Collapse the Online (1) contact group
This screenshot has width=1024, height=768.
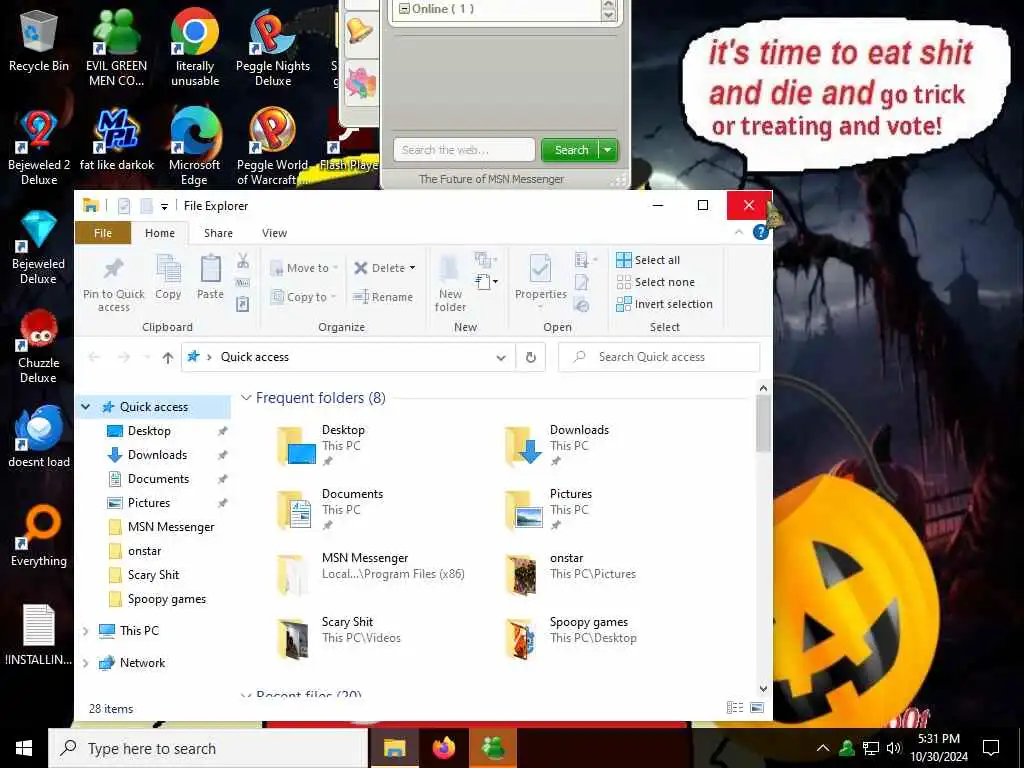404,8
